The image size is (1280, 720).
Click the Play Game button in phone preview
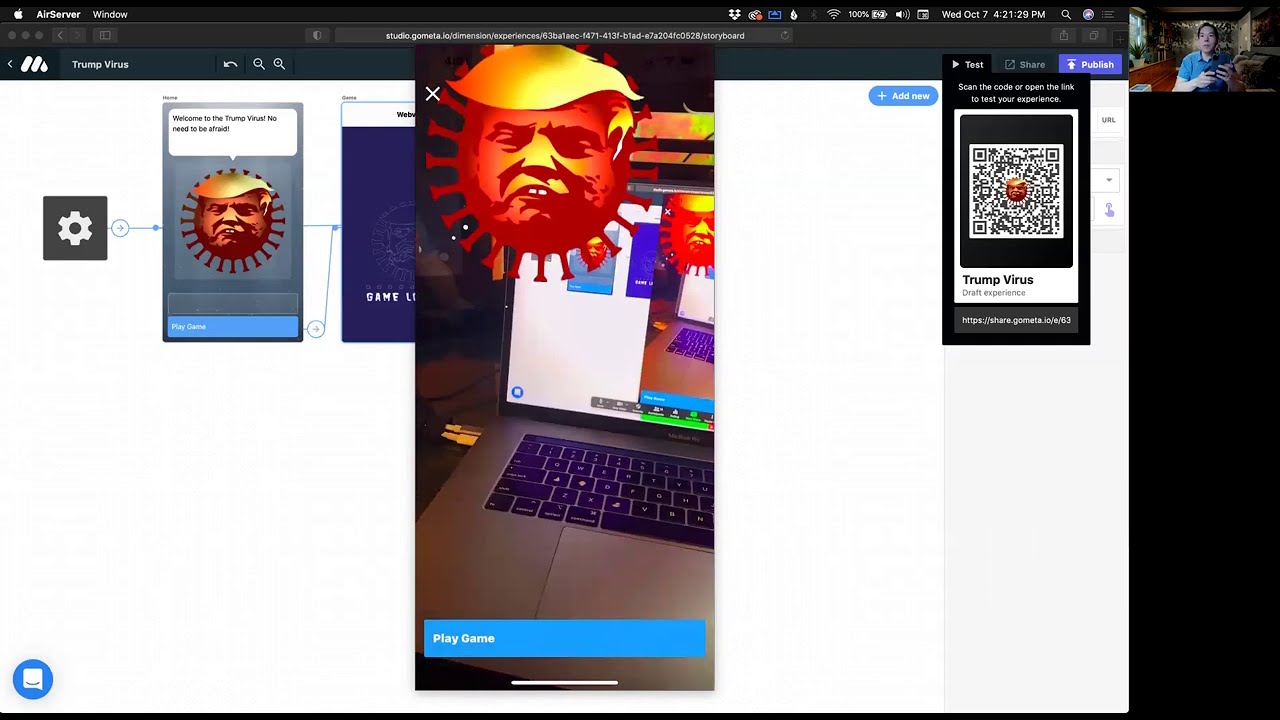pos(565,638)
